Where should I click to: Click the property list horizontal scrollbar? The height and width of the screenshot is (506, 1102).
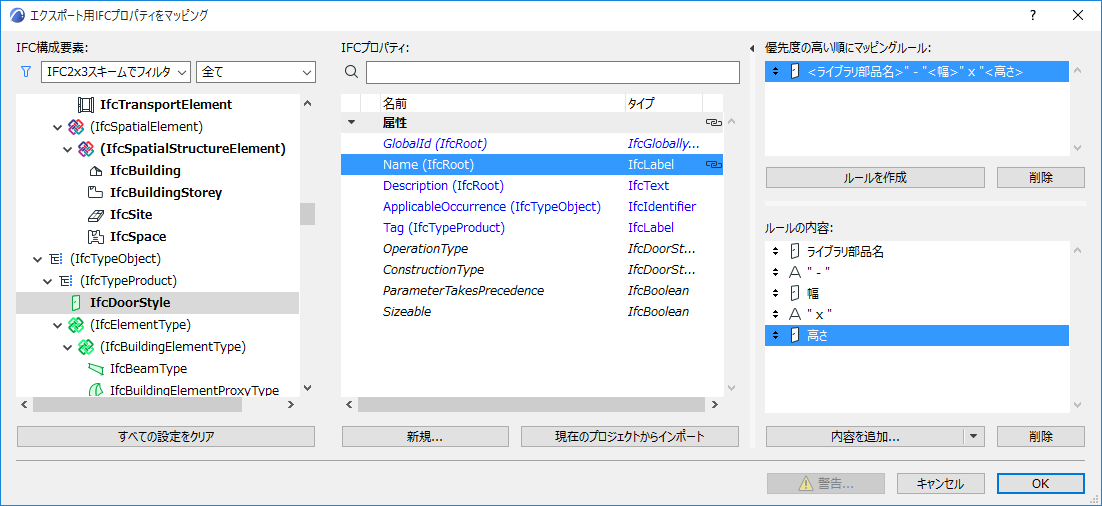click(531, 405)
